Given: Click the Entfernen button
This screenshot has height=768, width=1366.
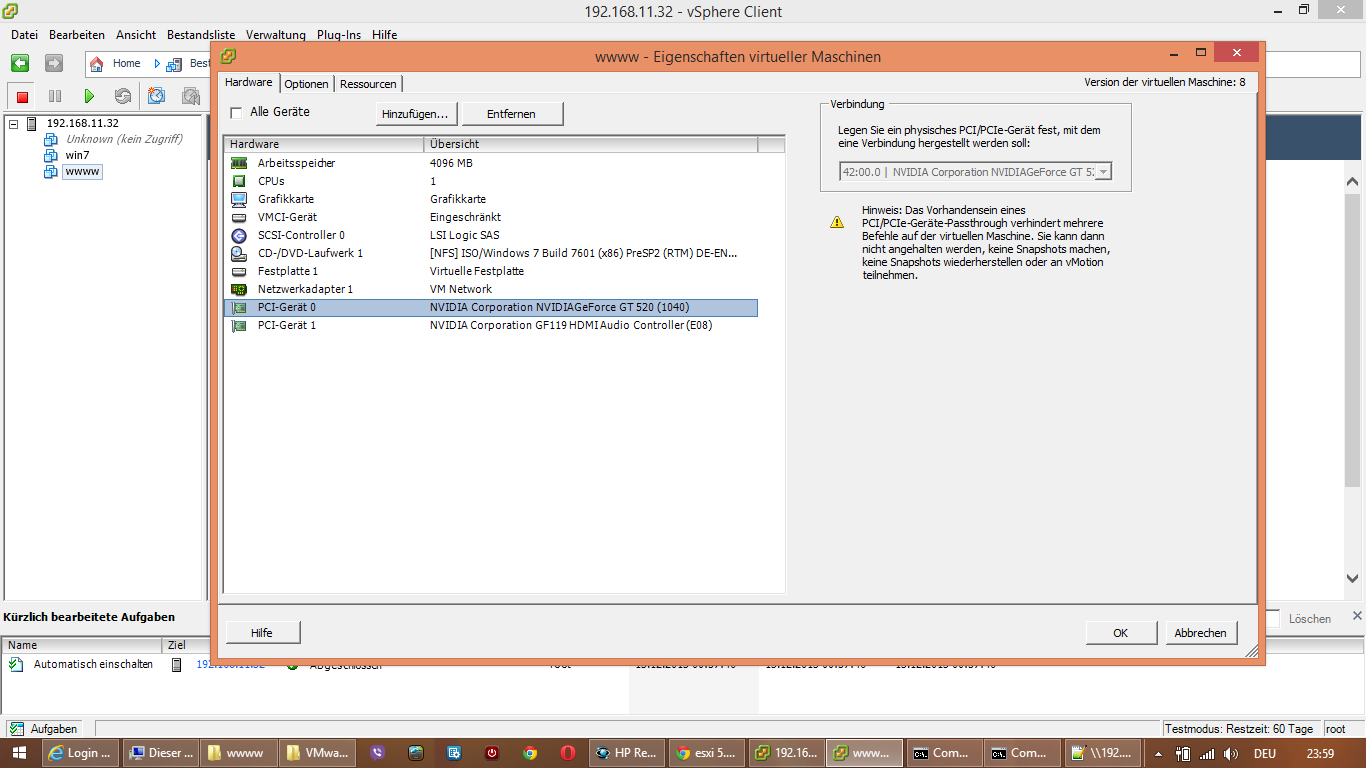Looking at the screenshot, I should [511, 114].
